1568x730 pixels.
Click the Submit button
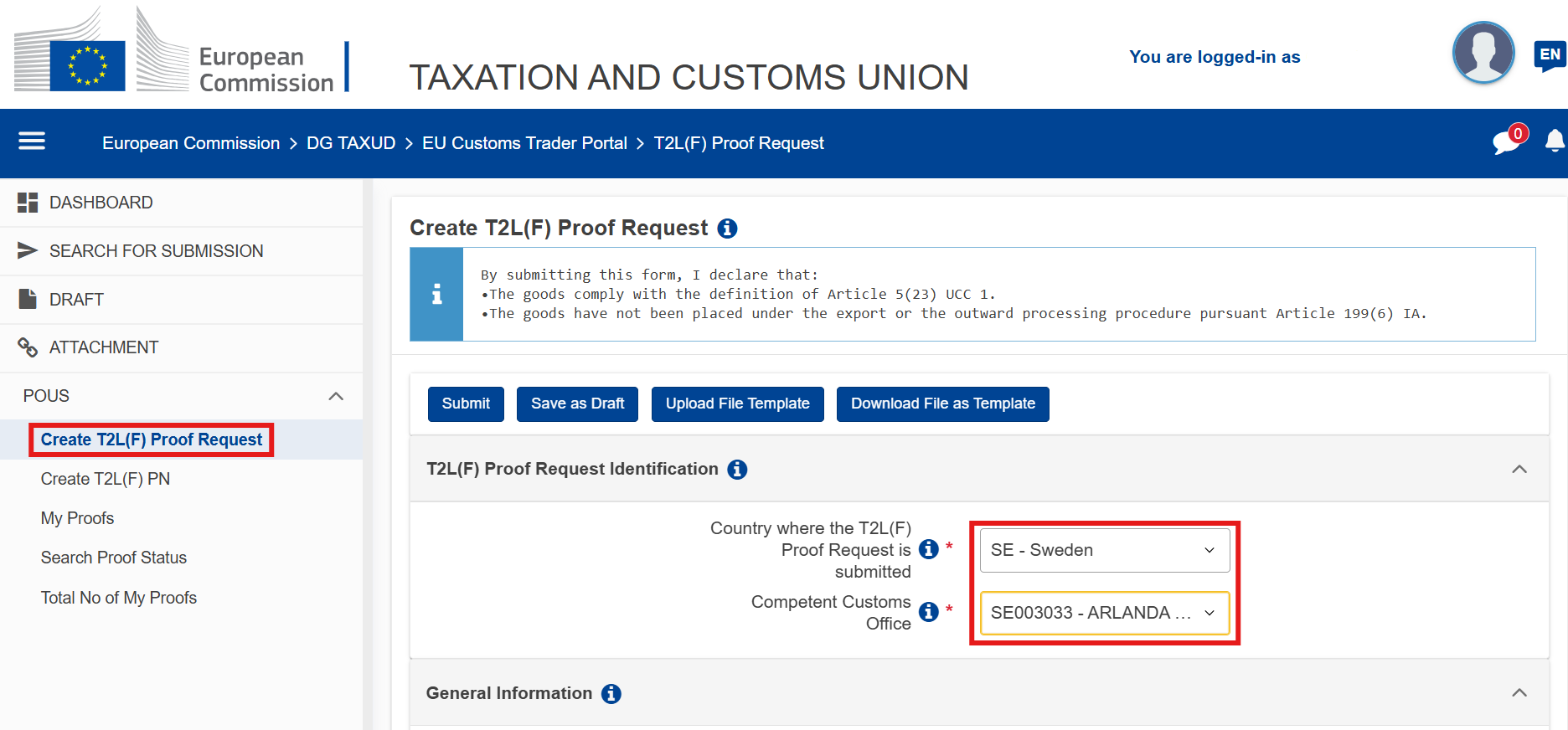[466, 404]
